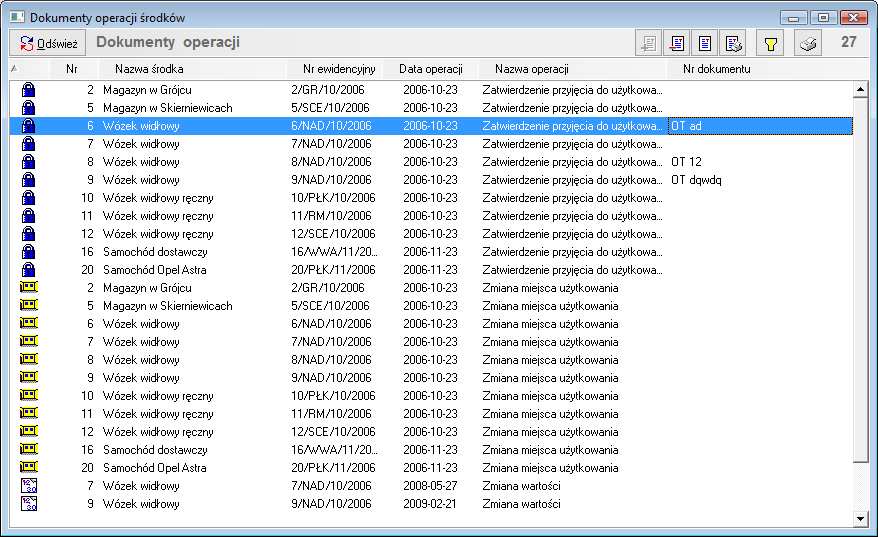Click yellow icon of Magazyn w Grójcu Zmiana miejsca row
Image resolution: width=878 pixels, height=537 pixels.
pos(29,287)
